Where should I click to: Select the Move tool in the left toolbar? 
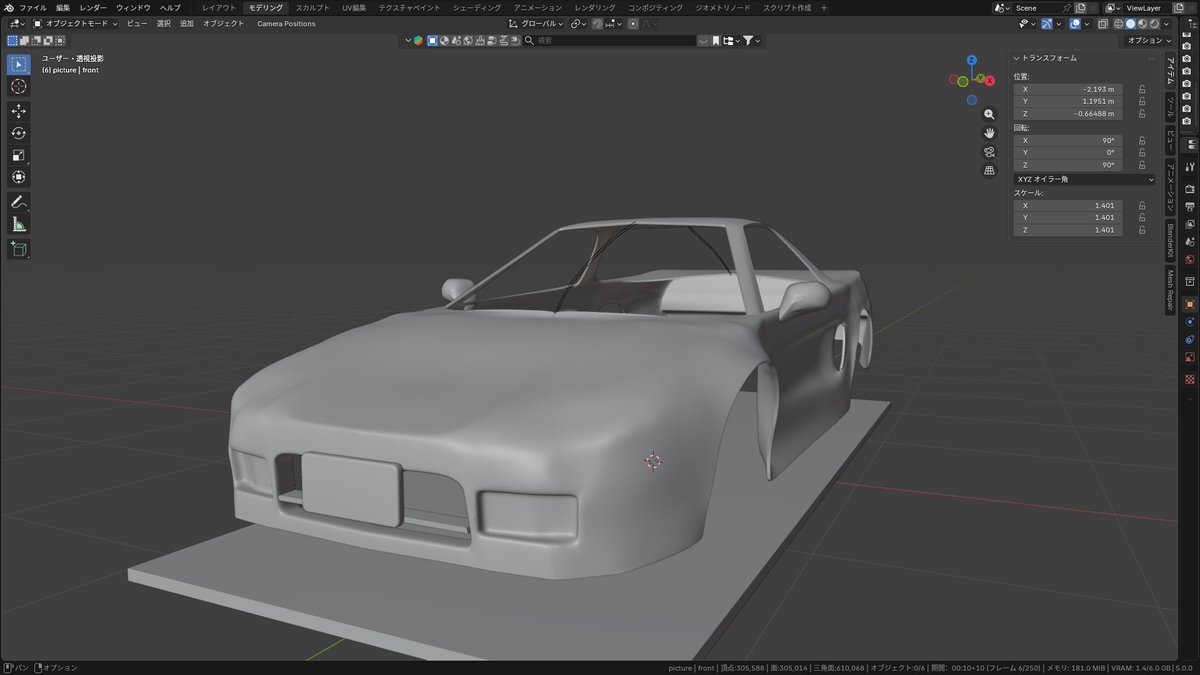click(x=19, y=111)
